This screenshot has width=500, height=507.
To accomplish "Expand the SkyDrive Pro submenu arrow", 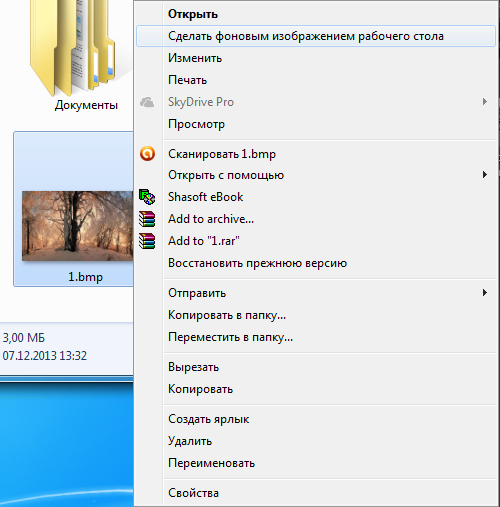I will [485, 102].
